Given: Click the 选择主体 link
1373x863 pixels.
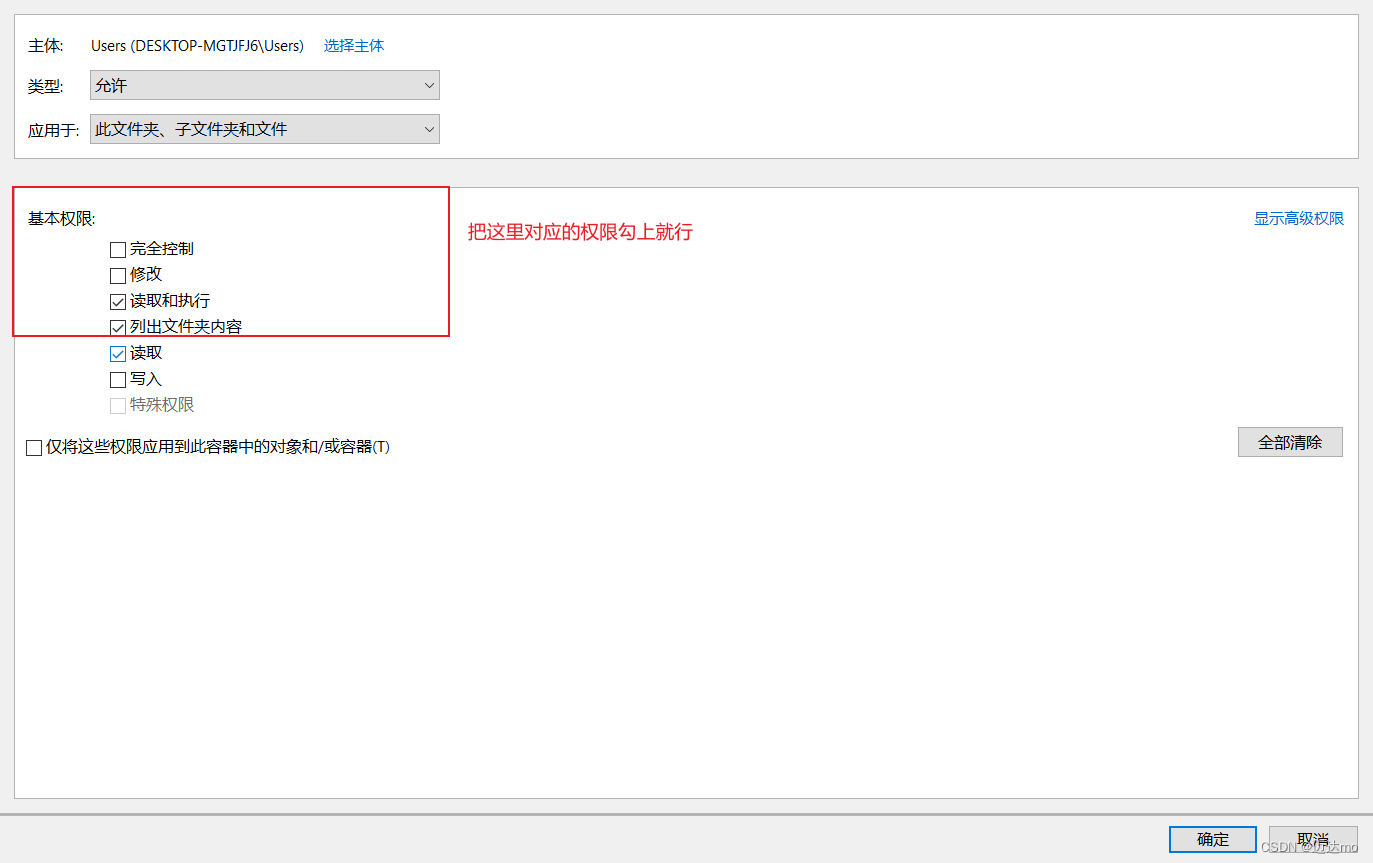Looking at the screenshot, I should pos(354,46).
